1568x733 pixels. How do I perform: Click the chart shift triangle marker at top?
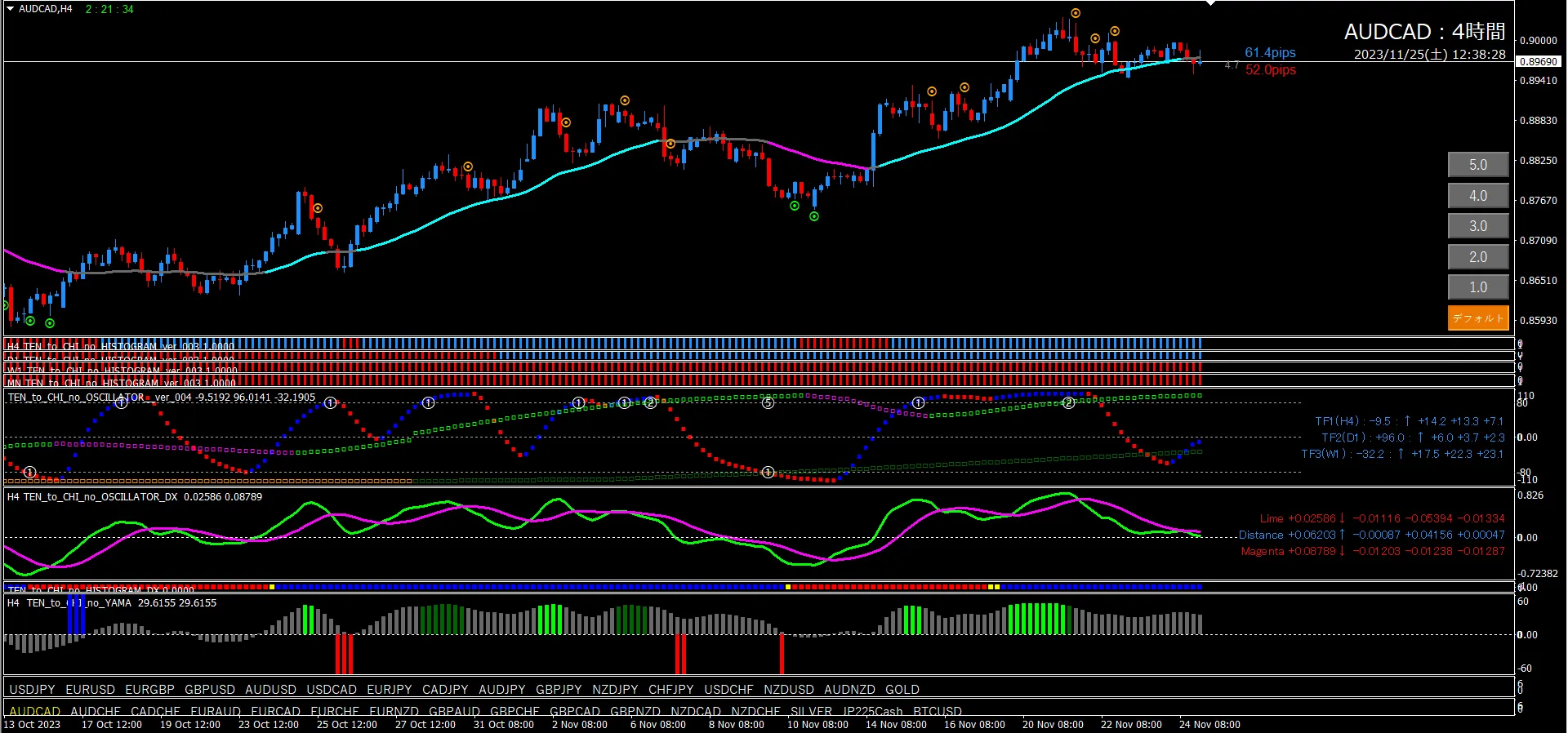click(x=1211, y=3)
